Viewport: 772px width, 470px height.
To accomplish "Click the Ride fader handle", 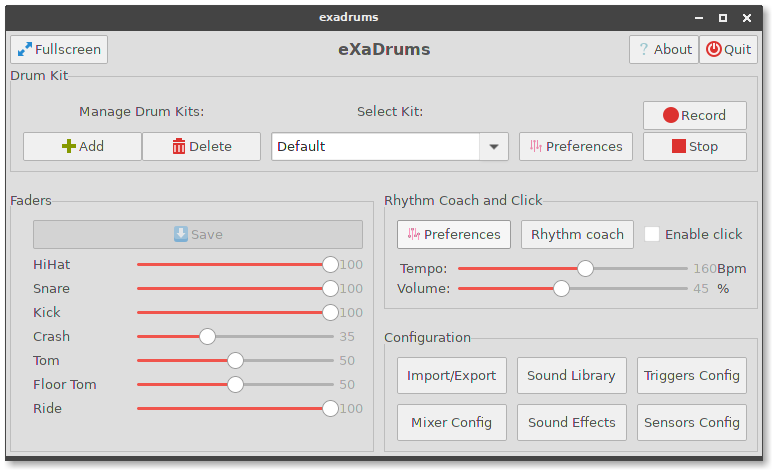I will tap(330, 408).
